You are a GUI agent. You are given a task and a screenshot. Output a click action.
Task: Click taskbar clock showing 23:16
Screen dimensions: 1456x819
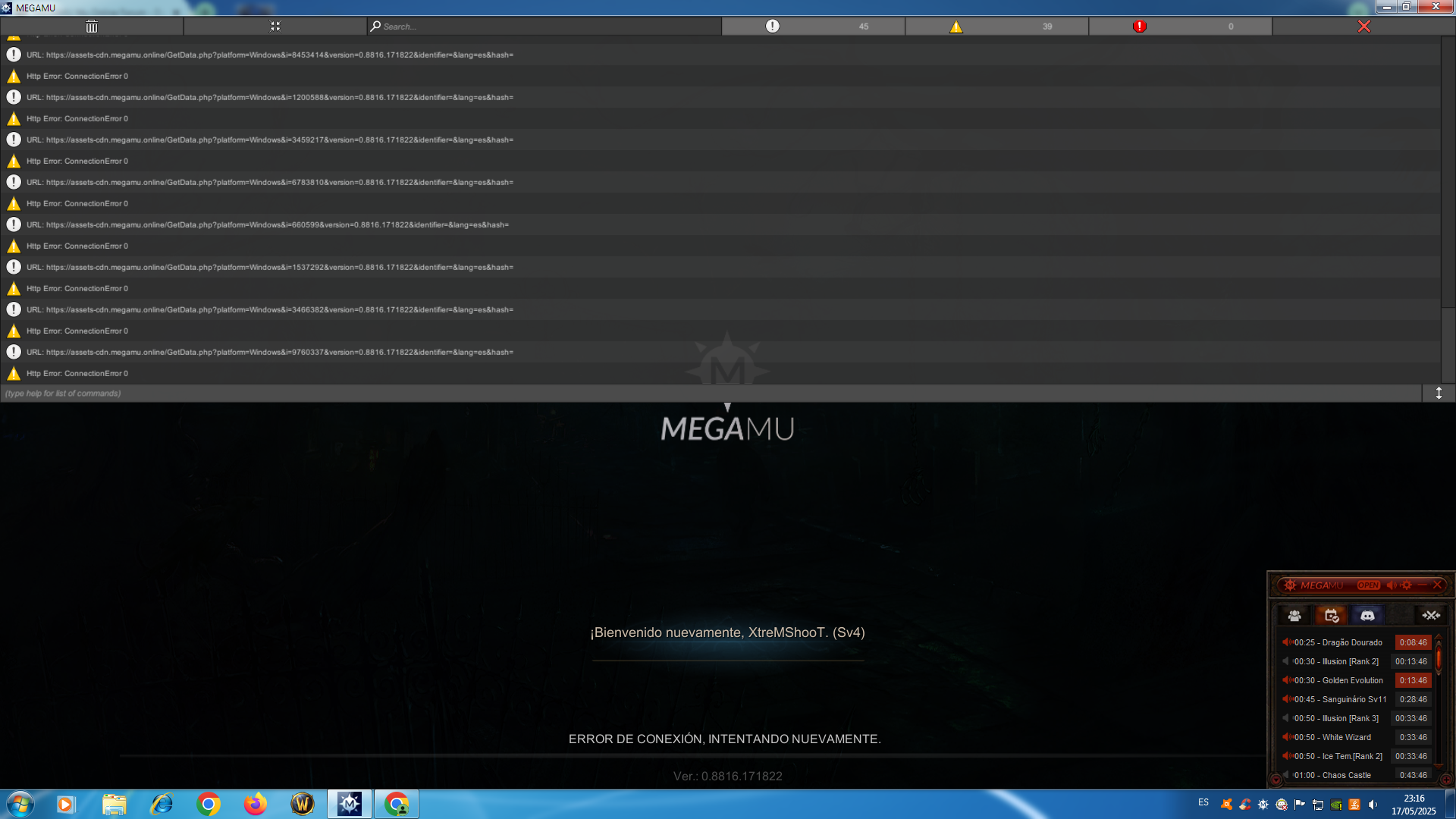pyautogui.click(x=1414, y=805)
